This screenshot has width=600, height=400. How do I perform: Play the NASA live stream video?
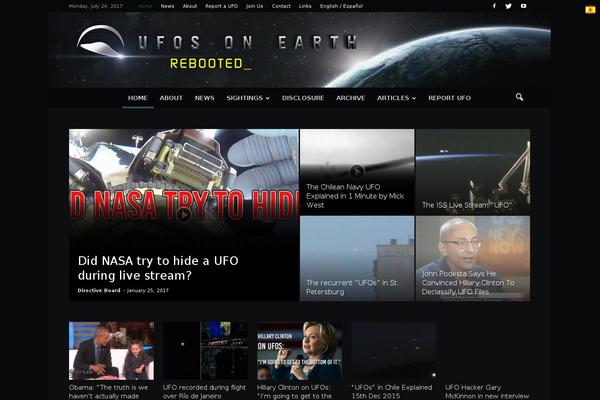point(183,215)
